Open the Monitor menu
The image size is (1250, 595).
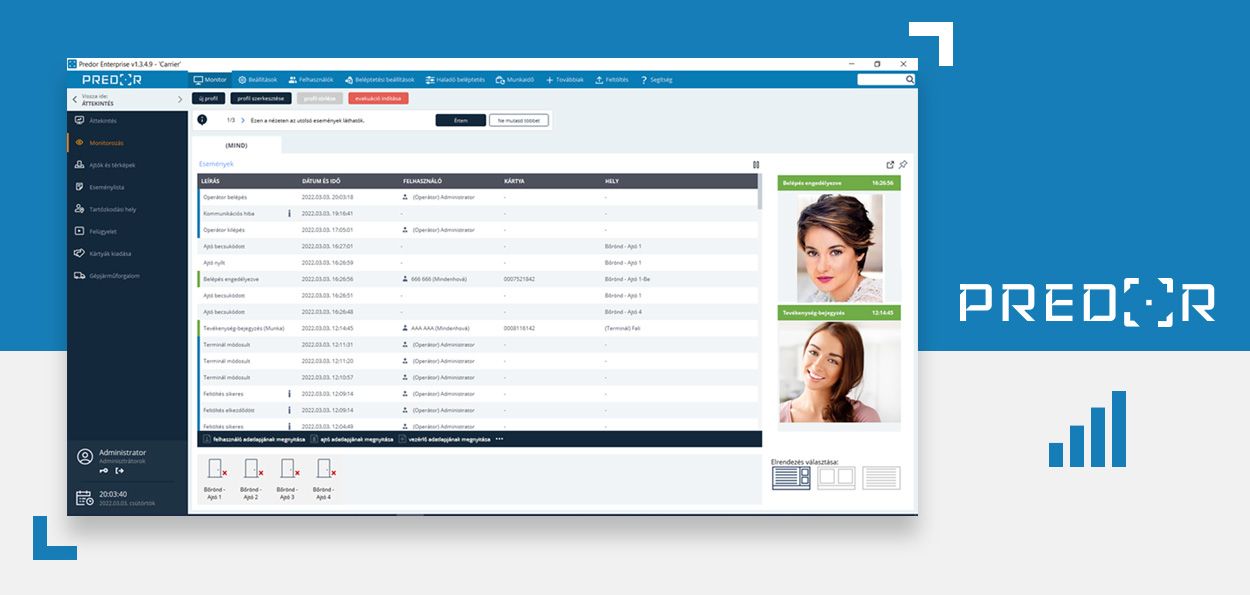click(210, 79)
